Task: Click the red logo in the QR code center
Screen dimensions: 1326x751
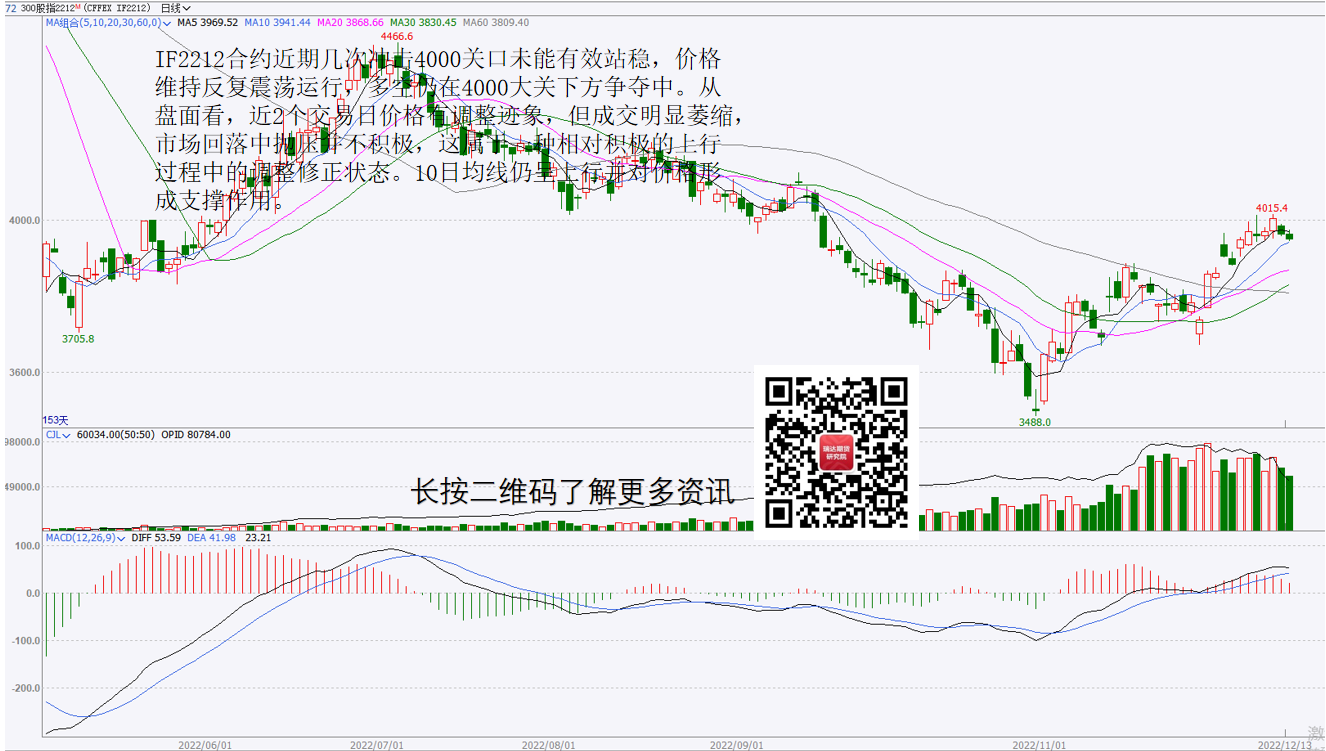Action: click(836, 454)
